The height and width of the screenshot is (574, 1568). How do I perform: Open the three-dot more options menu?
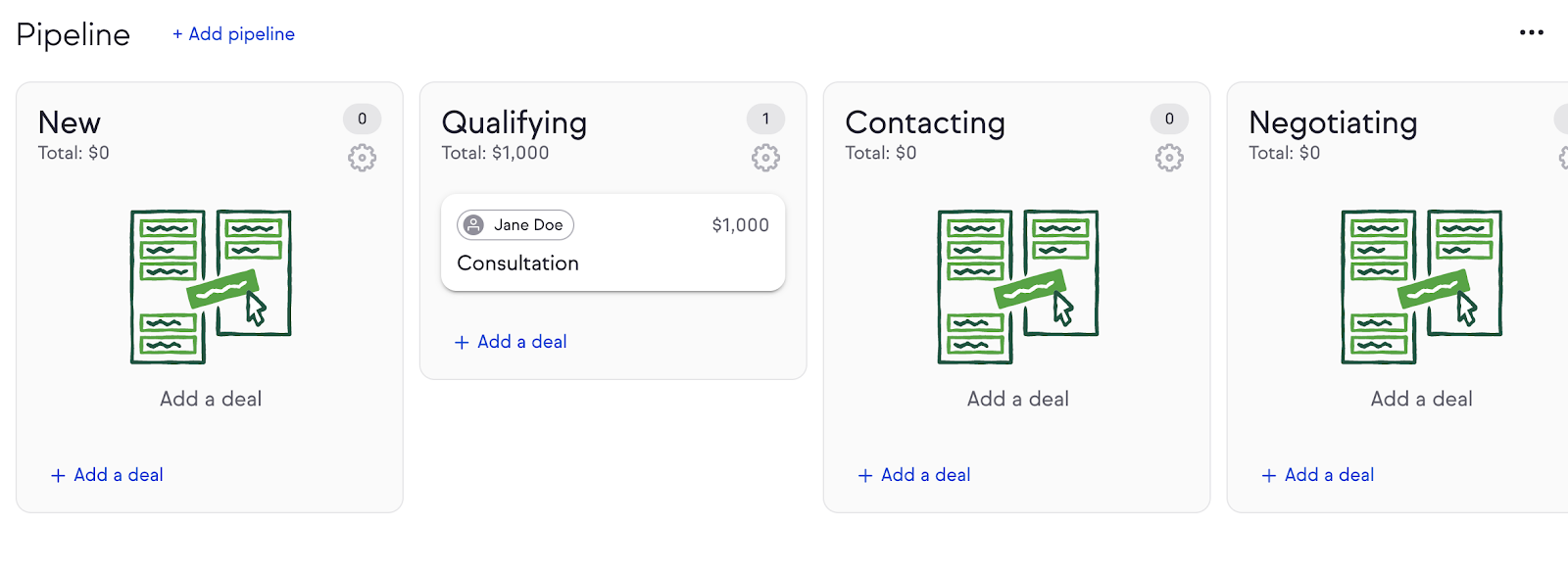point(1531,33)
